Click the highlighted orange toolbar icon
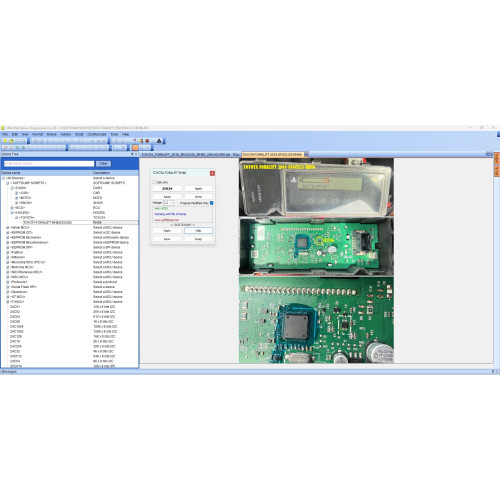Screen dimensions: 500x500 [135, 147]
